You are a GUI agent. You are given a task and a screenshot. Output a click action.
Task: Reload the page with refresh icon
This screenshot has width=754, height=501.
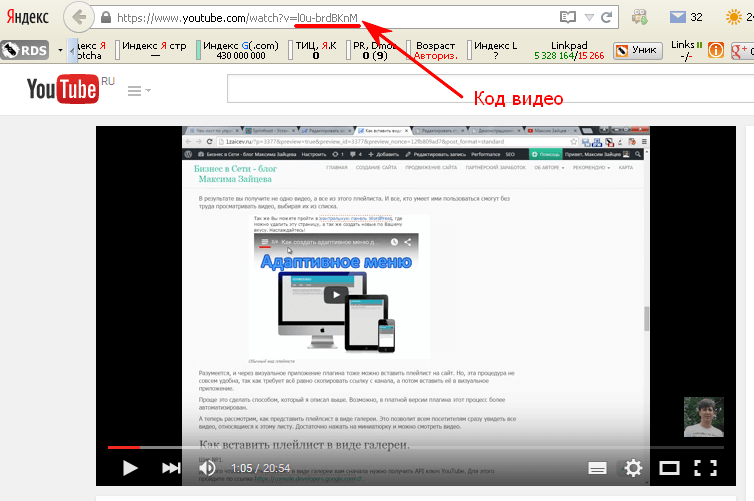[606, 18]
